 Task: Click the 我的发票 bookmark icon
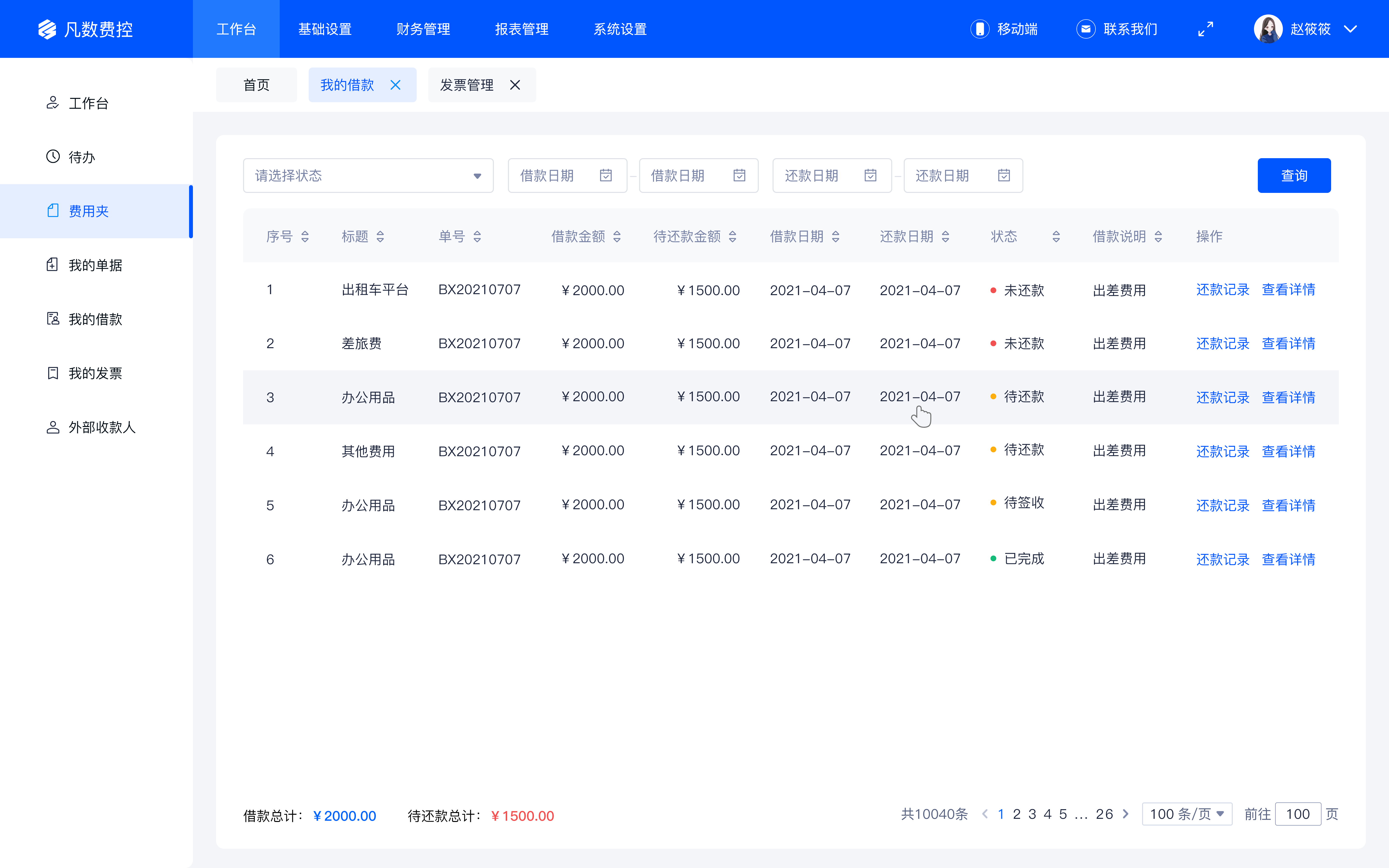(x=53, y=373)
